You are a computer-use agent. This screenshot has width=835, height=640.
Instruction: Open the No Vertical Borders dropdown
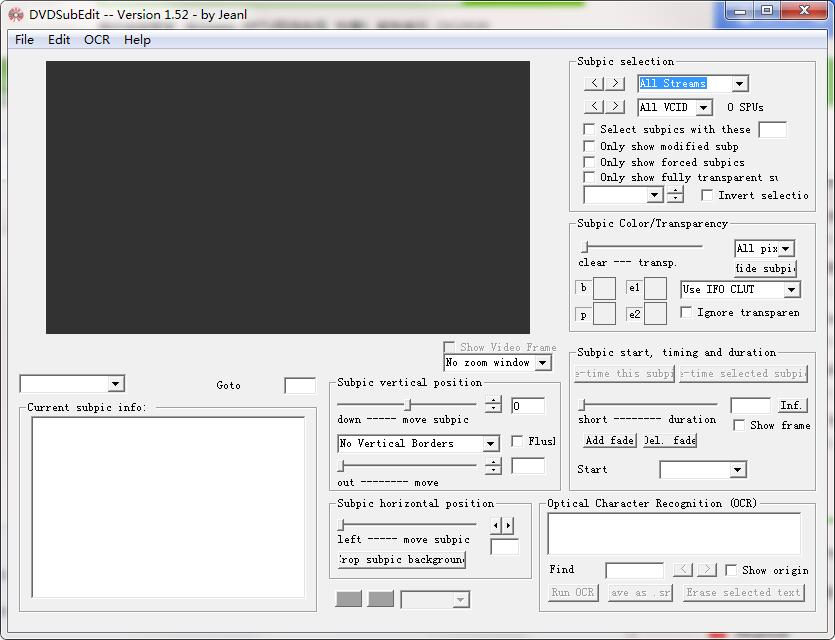point(490,443)
